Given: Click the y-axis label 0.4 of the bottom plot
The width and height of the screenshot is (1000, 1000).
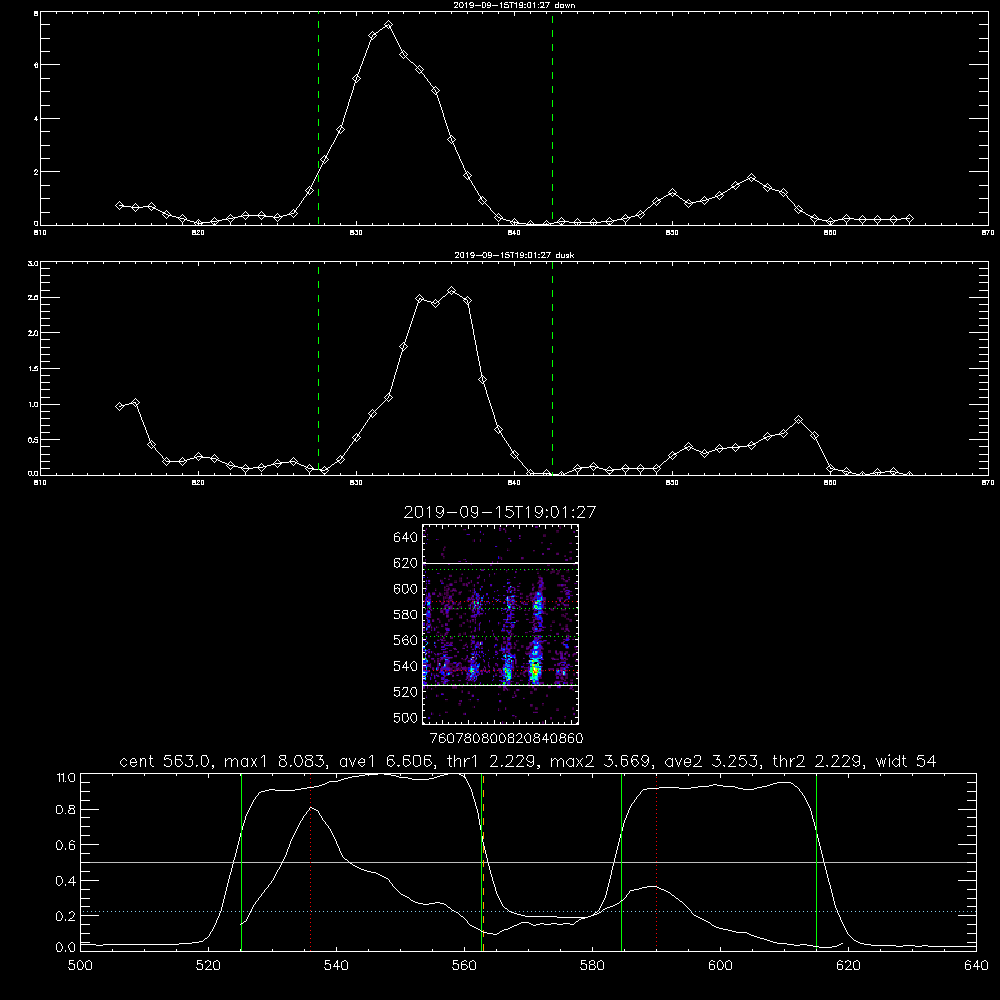Looking at the screenshot, I should pyautogui.click(x=66, y=881).
